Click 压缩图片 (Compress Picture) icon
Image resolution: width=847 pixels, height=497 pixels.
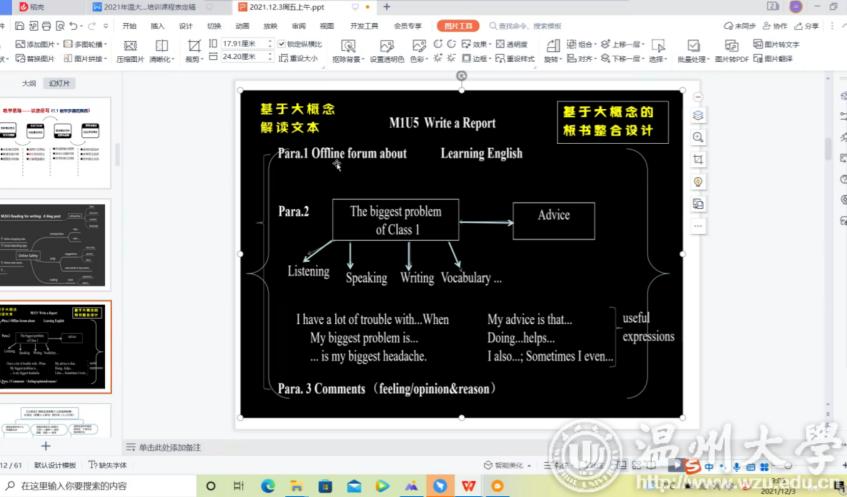[130, 46]
